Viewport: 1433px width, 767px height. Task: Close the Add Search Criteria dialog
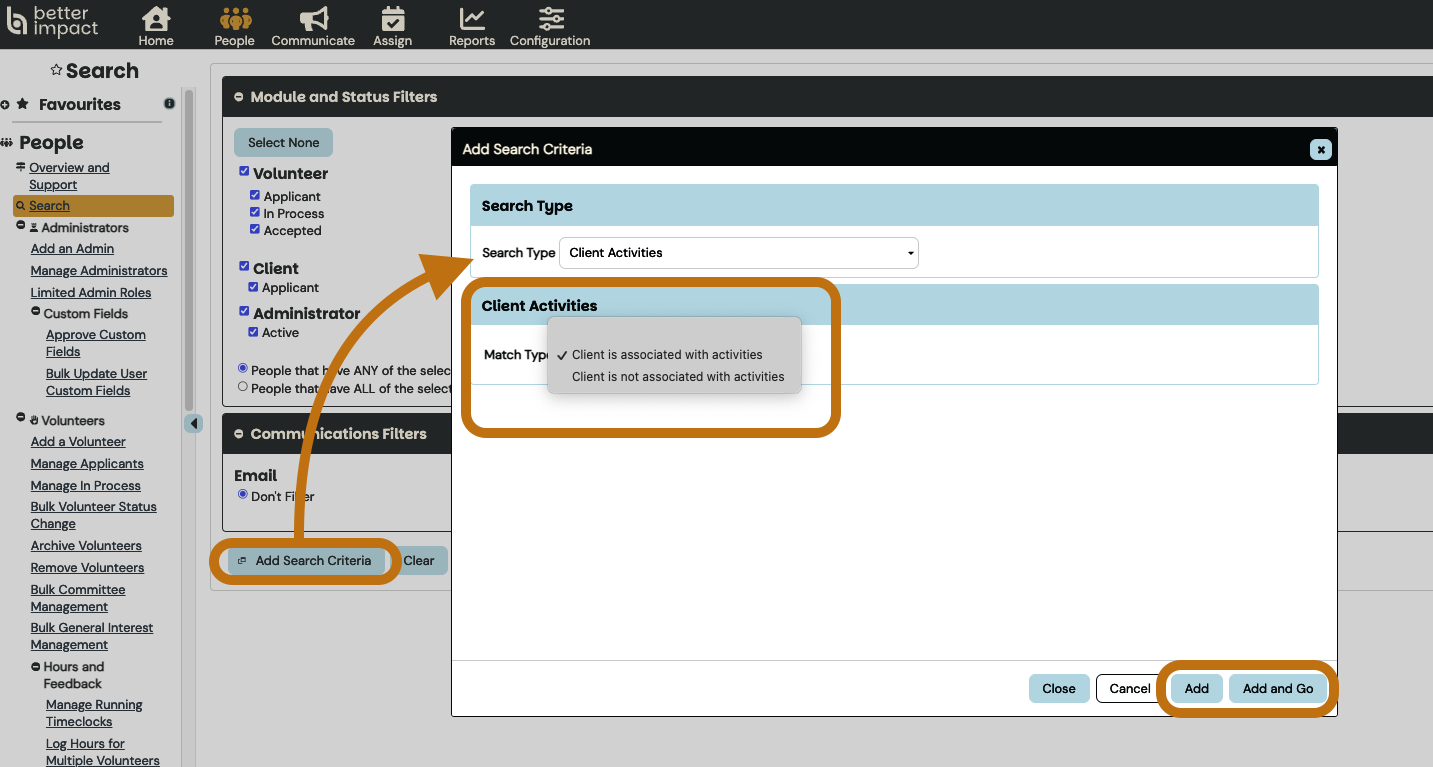1320,149
